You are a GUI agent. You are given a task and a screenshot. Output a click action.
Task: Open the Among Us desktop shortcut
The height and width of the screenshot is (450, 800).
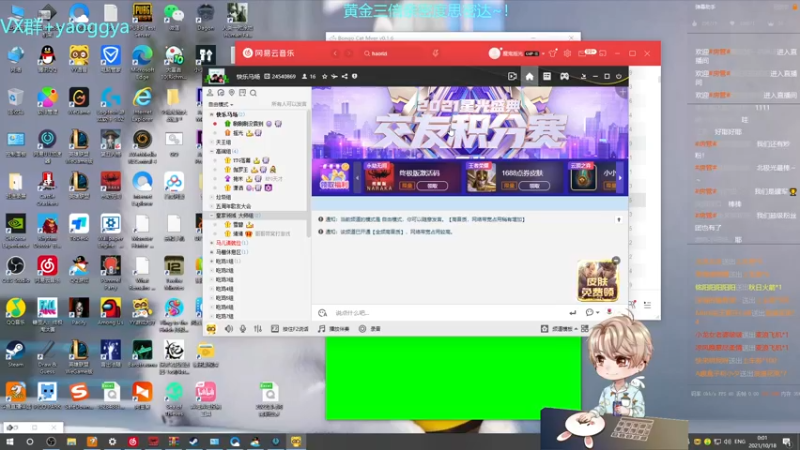110,311
